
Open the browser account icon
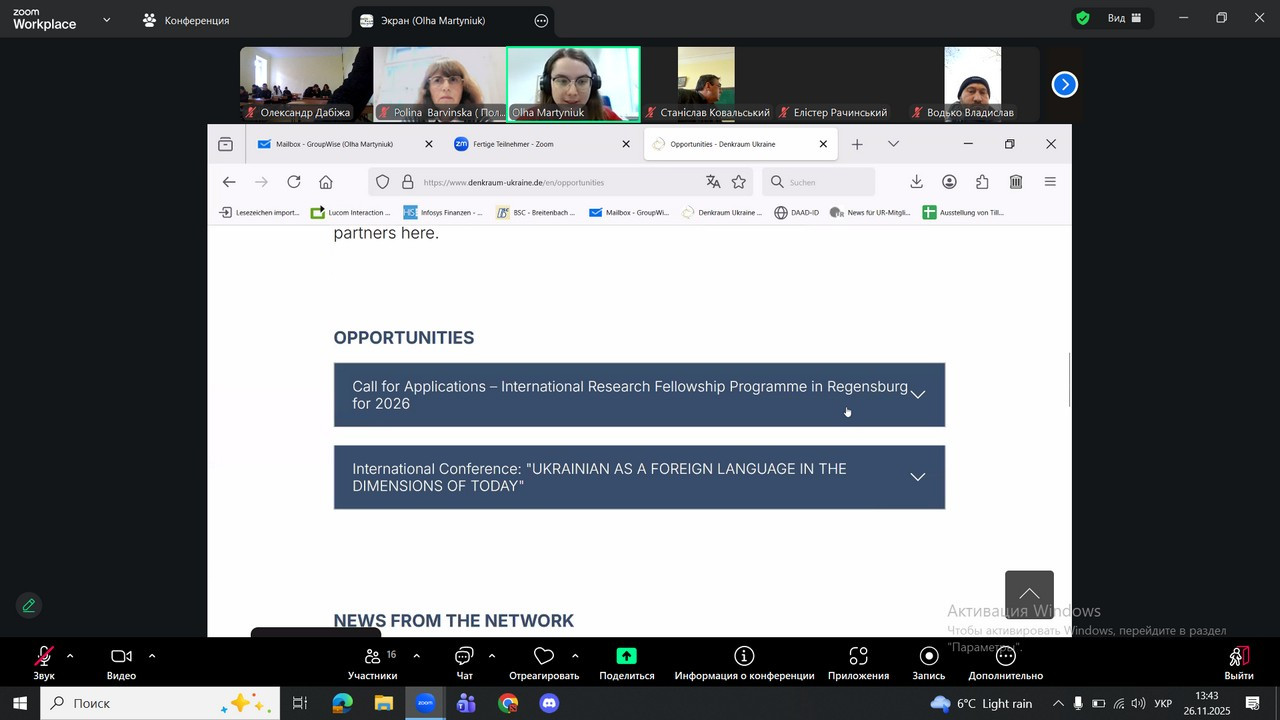pos(950,182)
